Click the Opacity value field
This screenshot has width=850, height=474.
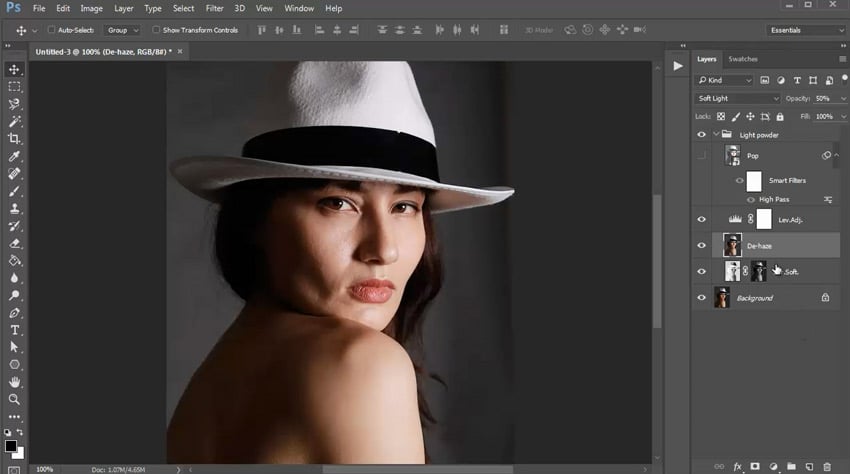tap(823, 98)
